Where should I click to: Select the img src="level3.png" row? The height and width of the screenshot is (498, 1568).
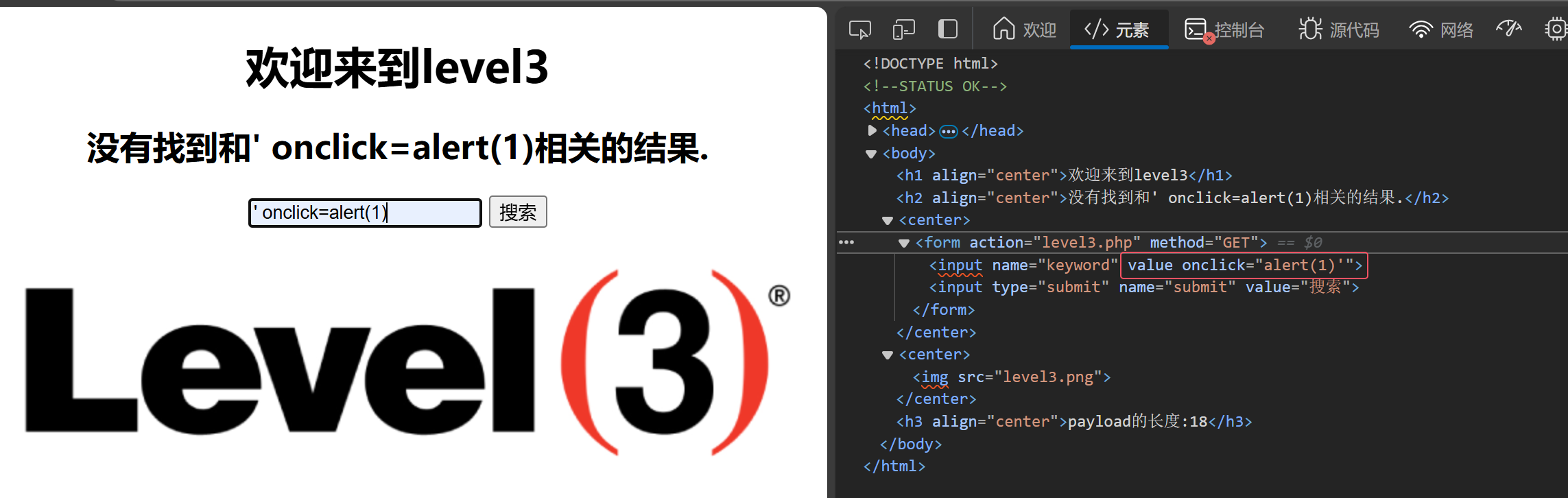point(1011,377)
